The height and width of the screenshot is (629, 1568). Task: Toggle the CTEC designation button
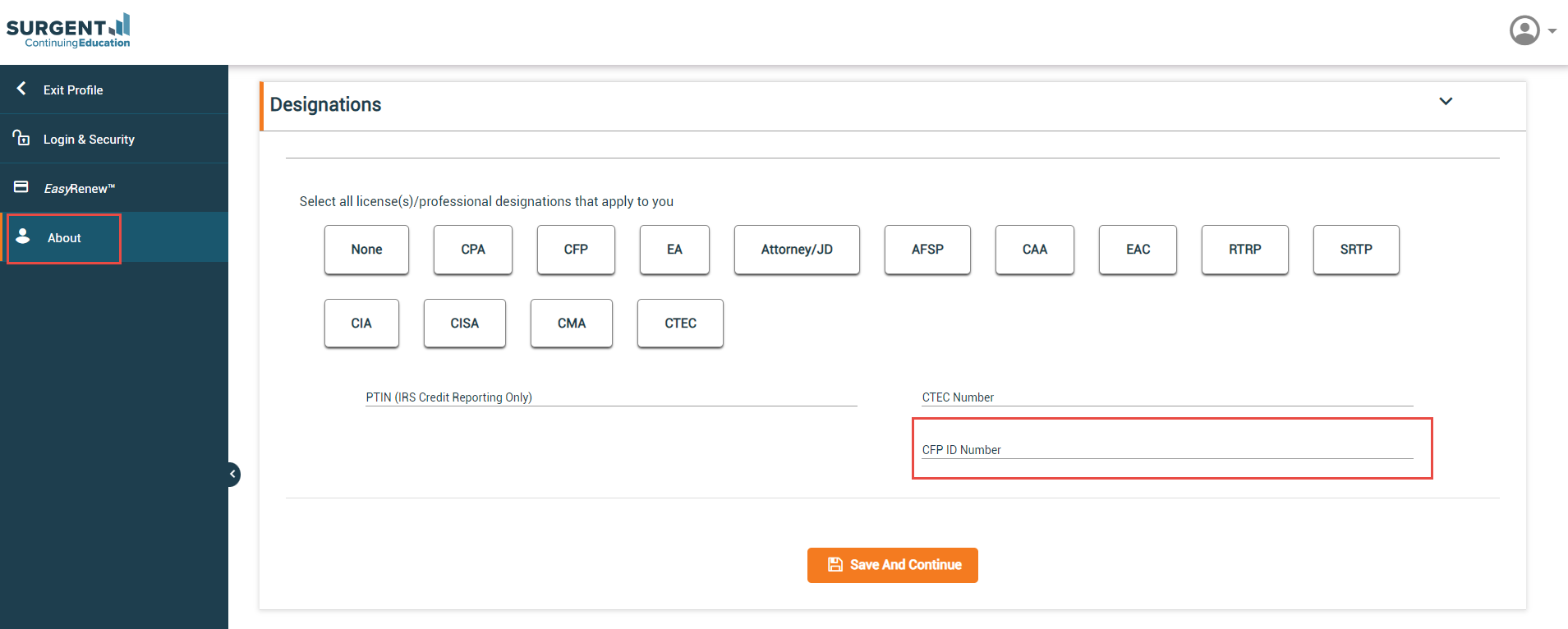(680, 324)
